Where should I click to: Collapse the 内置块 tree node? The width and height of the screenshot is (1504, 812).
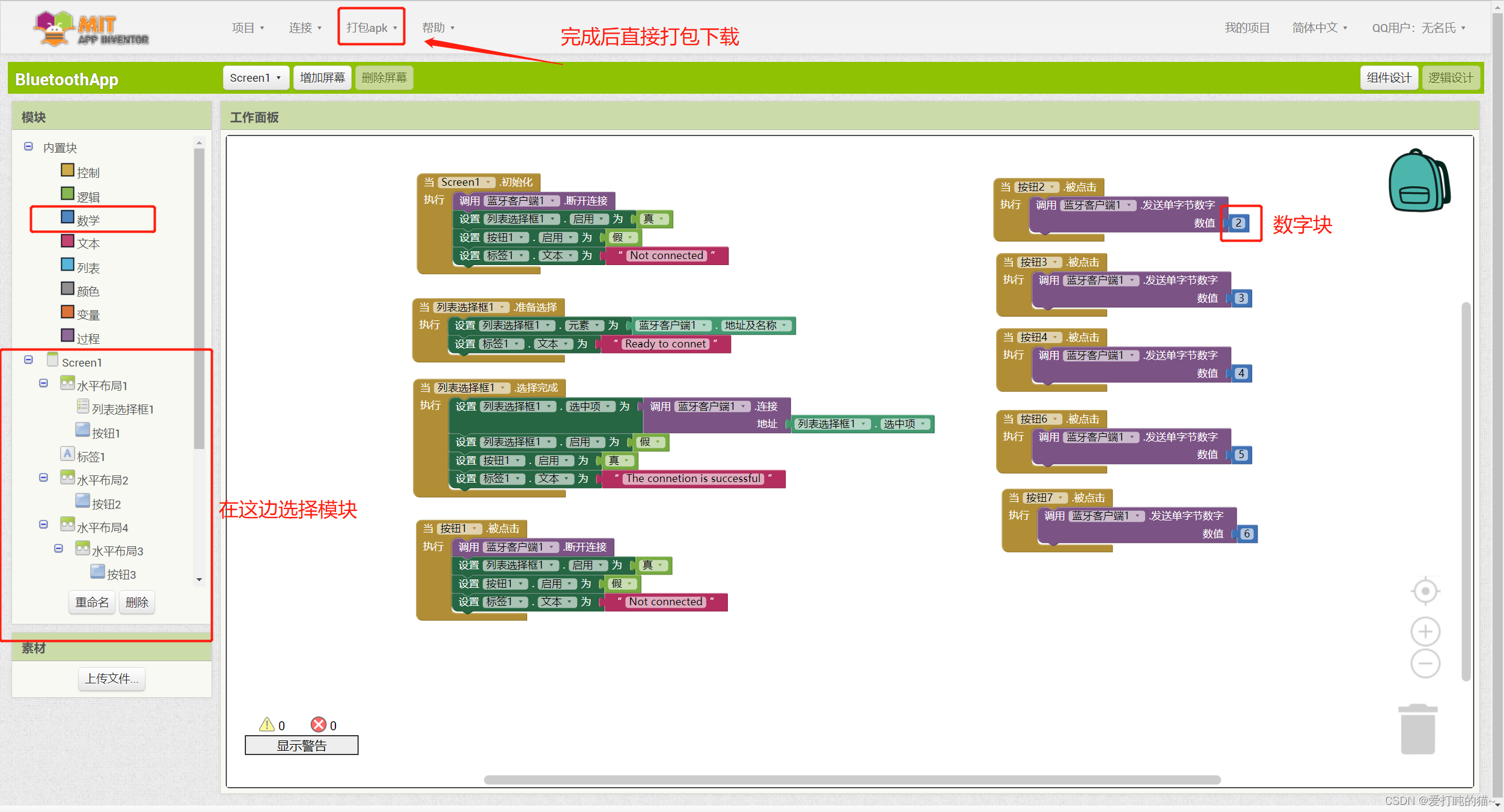click(28, 146)
